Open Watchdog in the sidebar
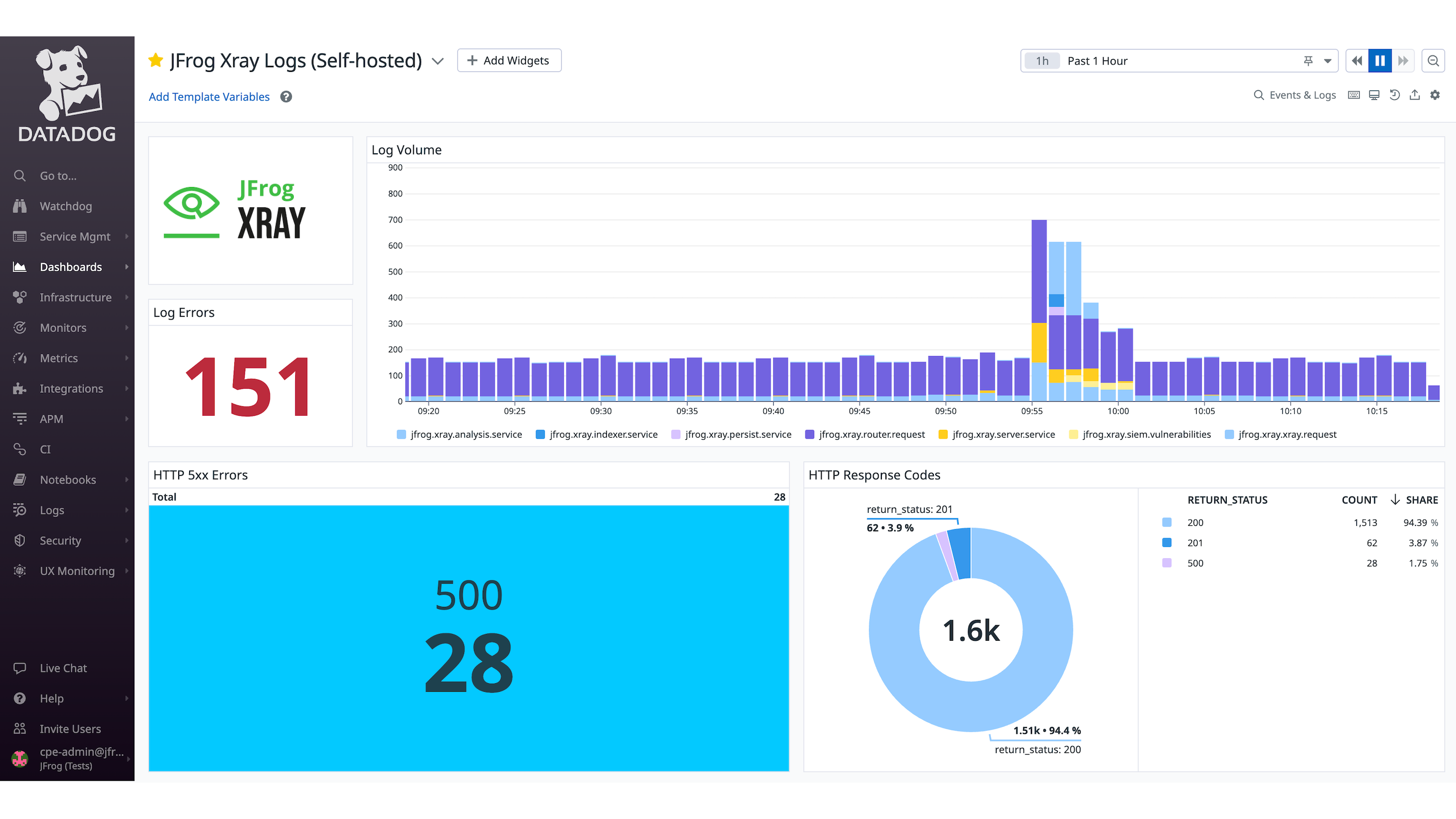Screen dimensions: 1456x819 coord(65,206)
